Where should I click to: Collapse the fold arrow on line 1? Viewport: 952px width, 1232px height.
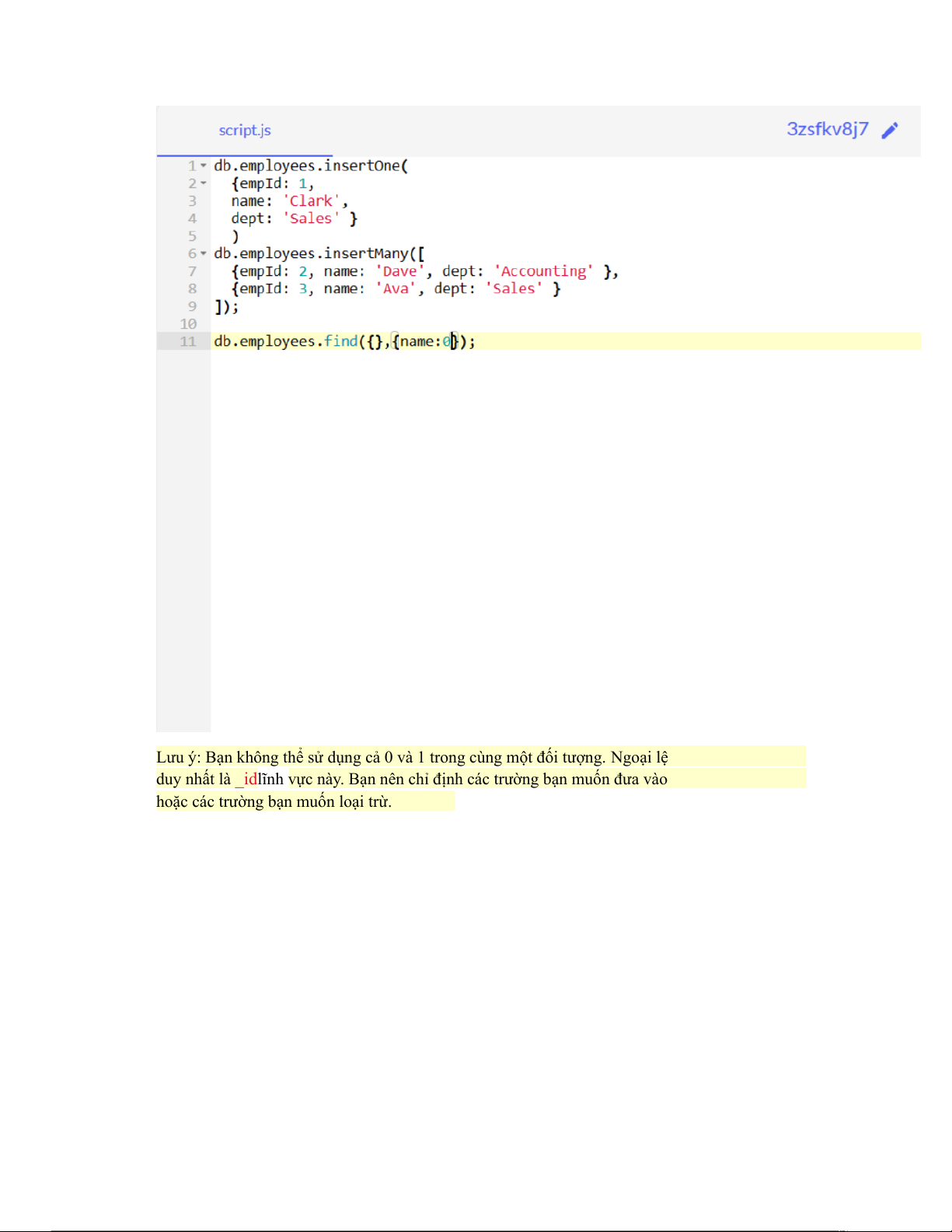[x=204, y=166]
